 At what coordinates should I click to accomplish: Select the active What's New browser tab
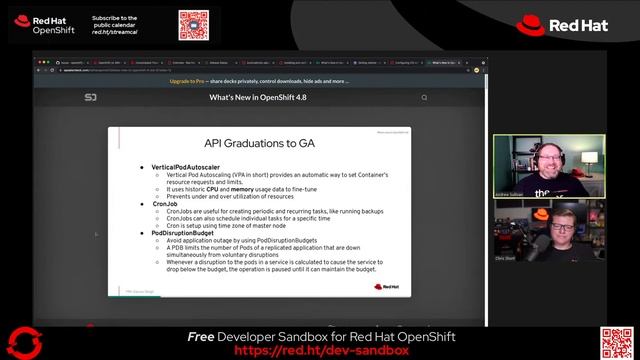click(444, 63)
